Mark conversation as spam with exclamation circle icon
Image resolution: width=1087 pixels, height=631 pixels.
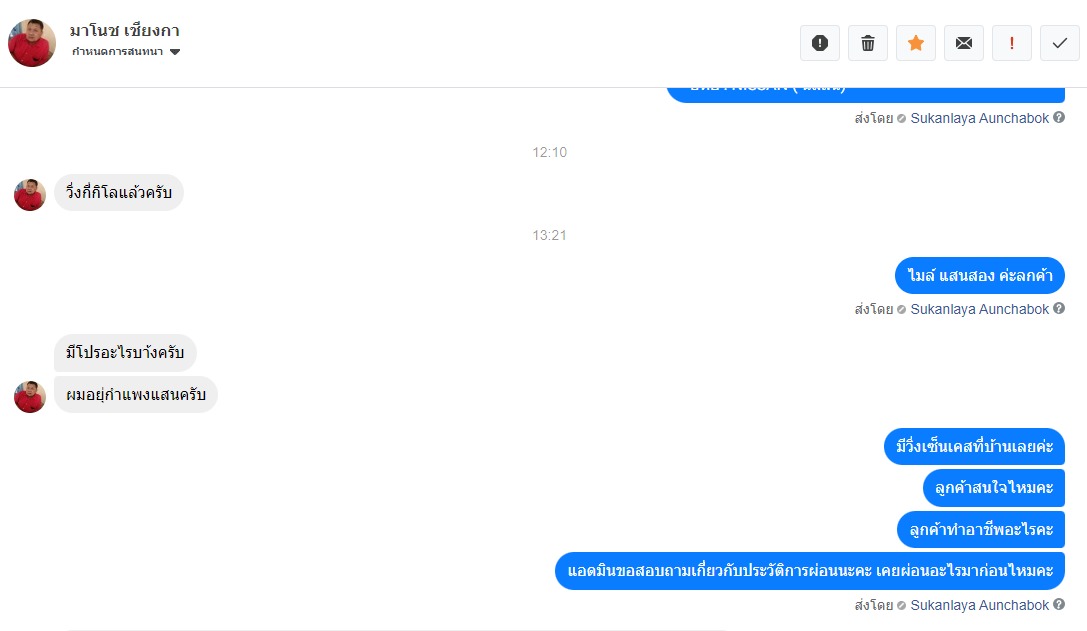tap(819, 43)
